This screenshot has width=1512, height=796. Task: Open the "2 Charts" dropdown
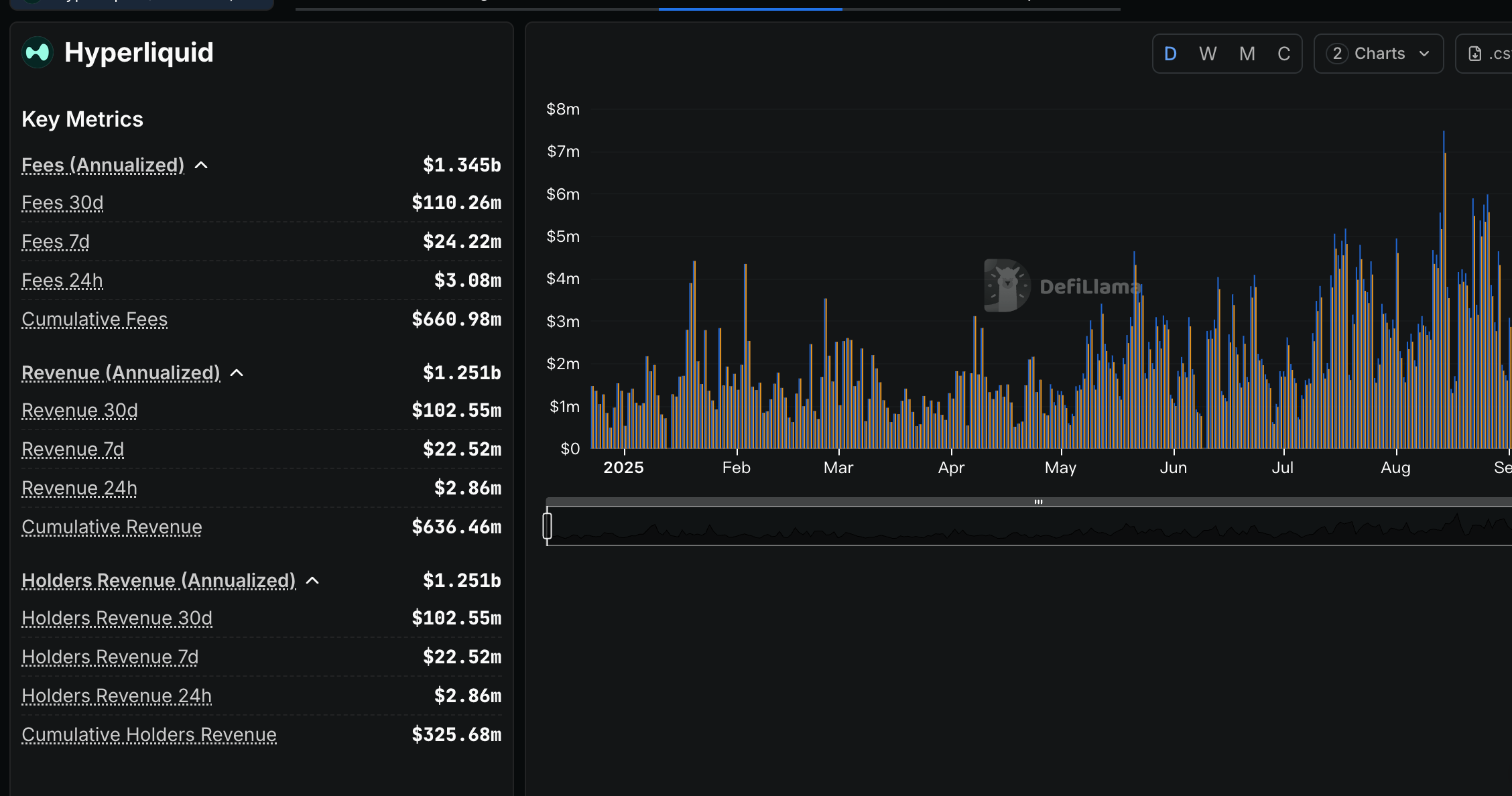tap(1378, 54)
